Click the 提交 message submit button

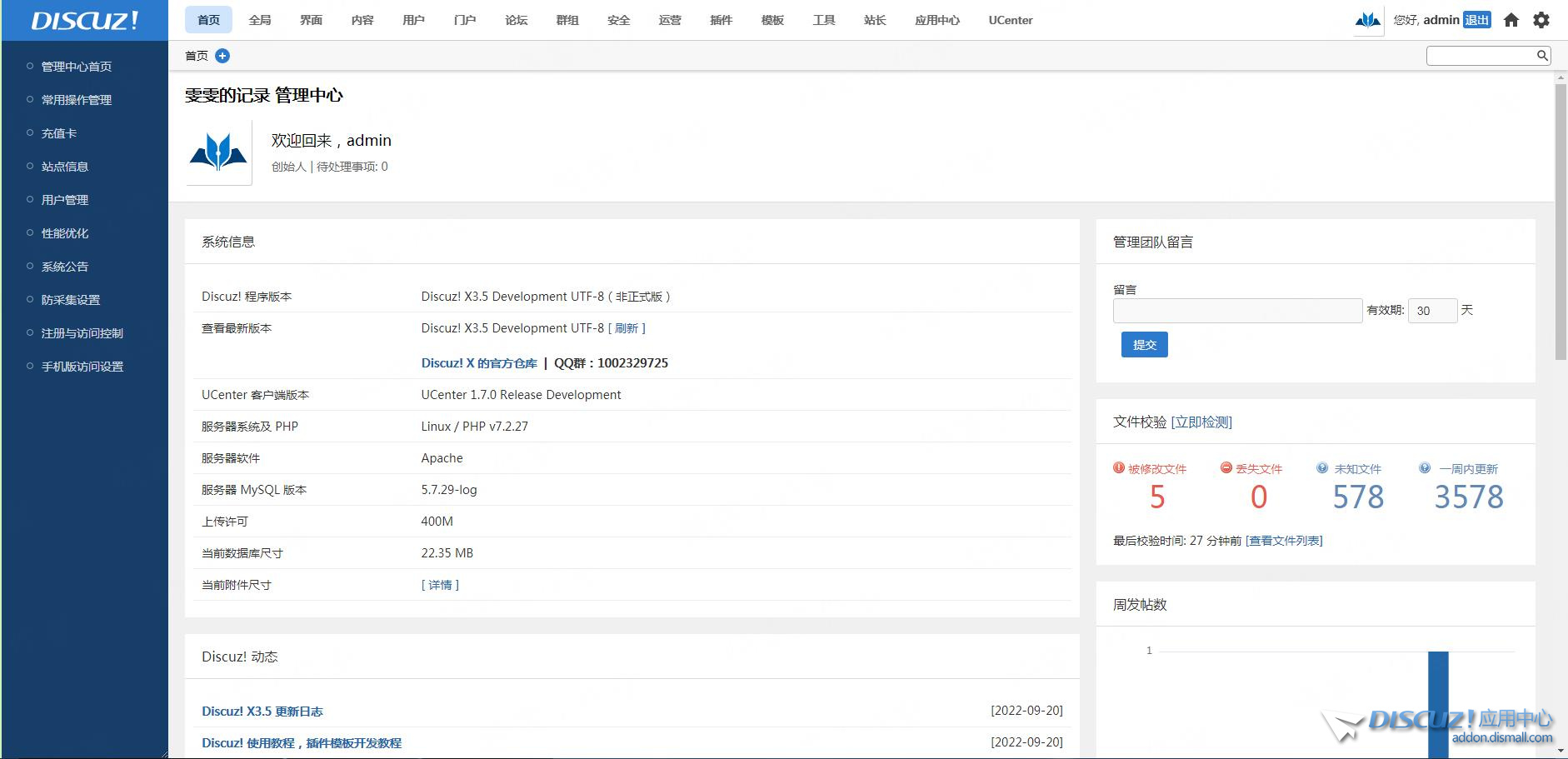(1145, 344)
